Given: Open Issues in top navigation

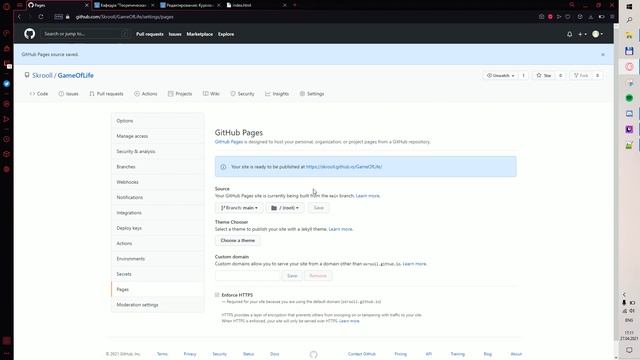Looking at the screenshot, I should [x=175, y=34].
